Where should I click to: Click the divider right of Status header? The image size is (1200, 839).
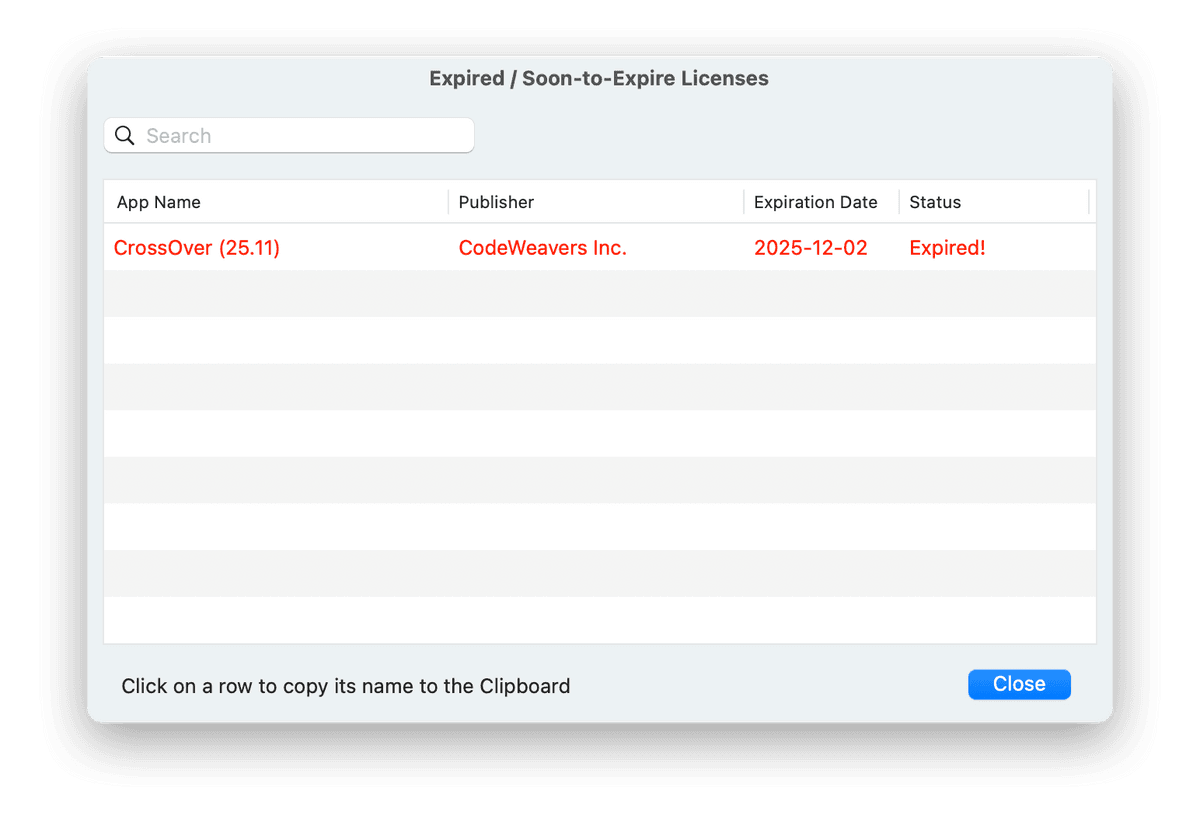click(1088, 202)
